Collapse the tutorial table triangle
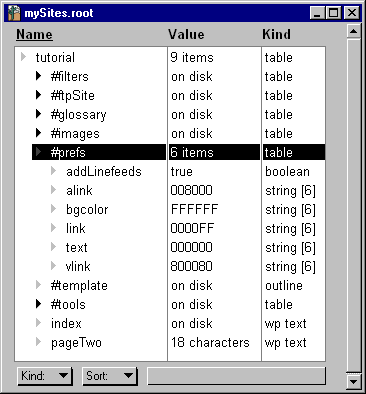 point(23,57)
